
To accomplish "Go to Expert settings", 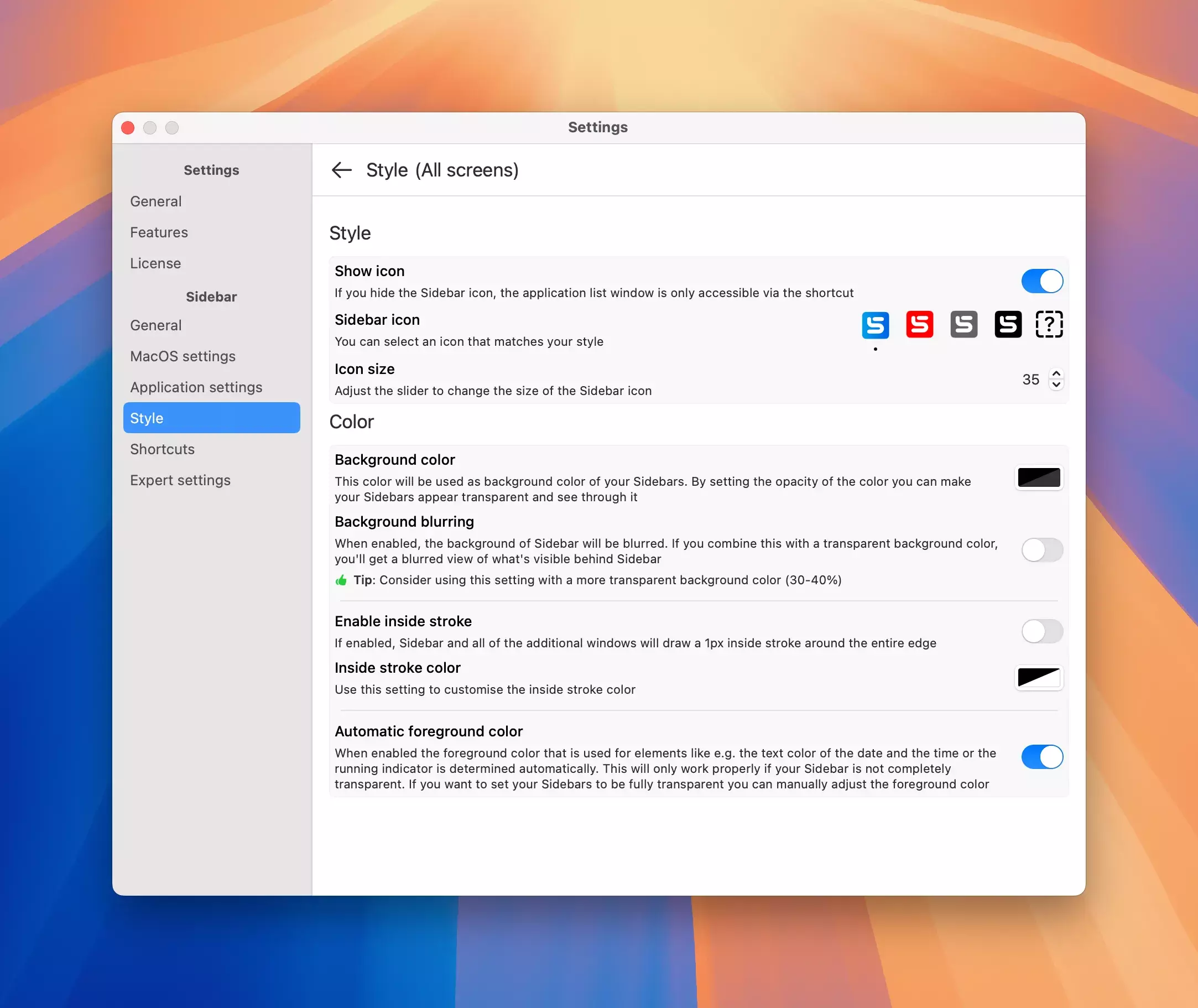I will click(180, 480).
